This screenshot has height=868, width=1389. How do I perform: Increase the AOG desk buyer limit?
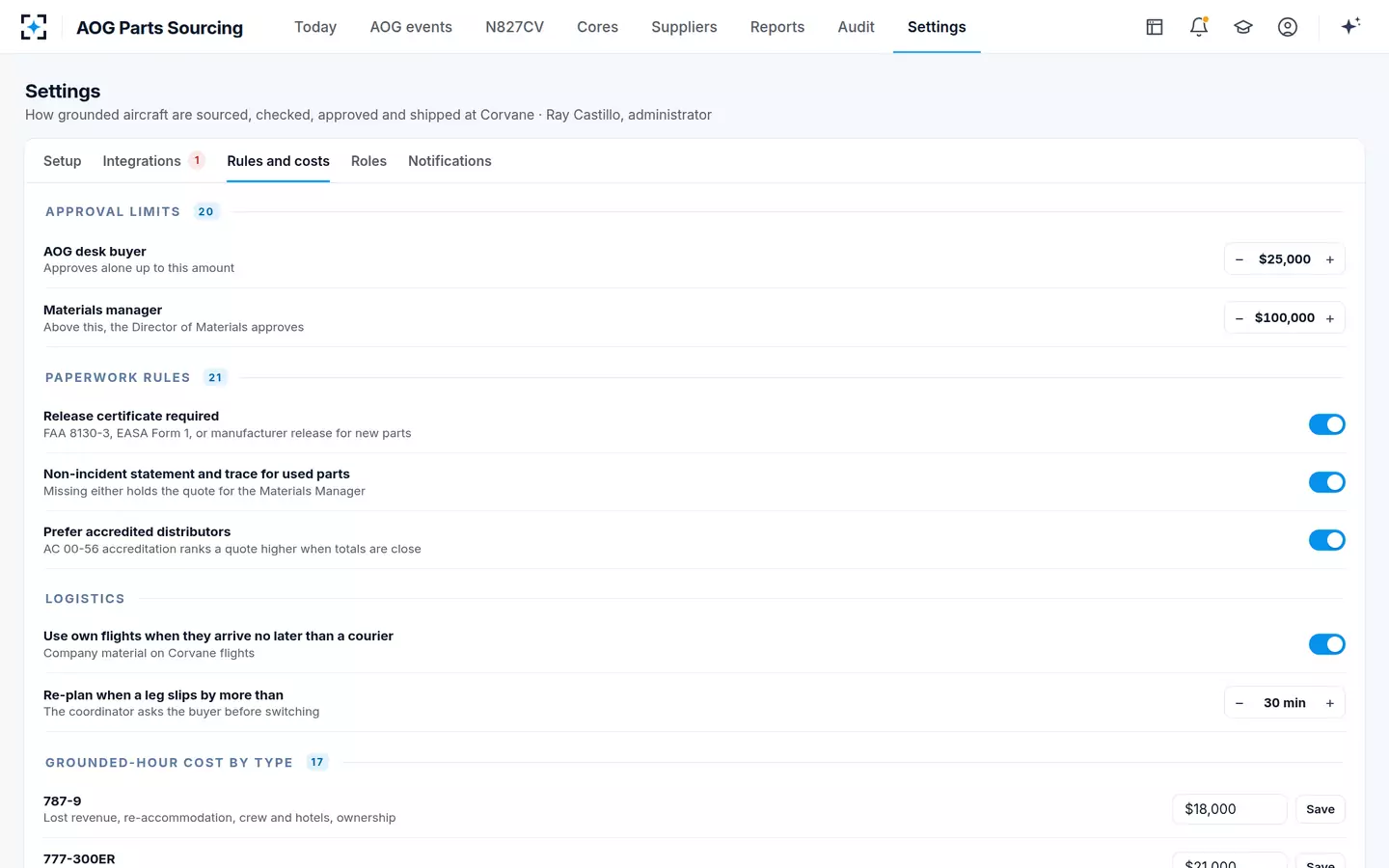(x=1330, y=259)
